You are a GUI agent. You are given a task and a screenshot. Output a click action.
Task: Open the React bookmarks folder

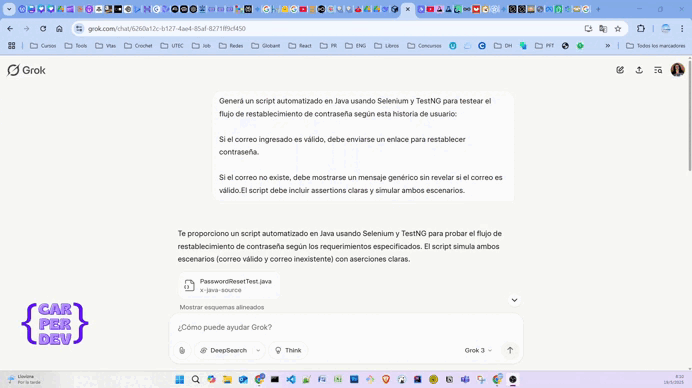(300, 45)
